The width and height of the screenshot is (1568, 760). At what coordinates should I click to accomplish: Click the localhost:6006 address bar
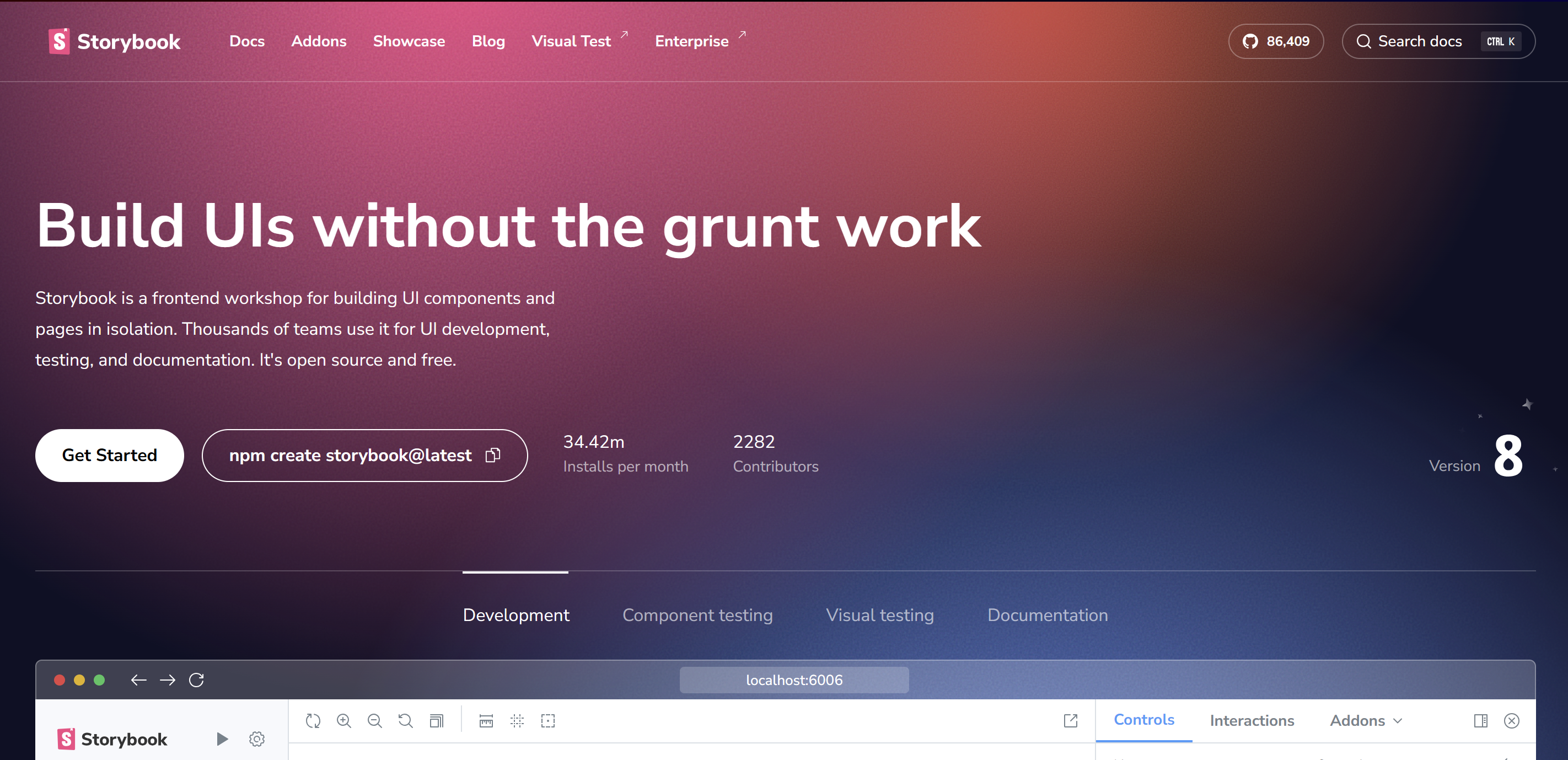point(794,679)
